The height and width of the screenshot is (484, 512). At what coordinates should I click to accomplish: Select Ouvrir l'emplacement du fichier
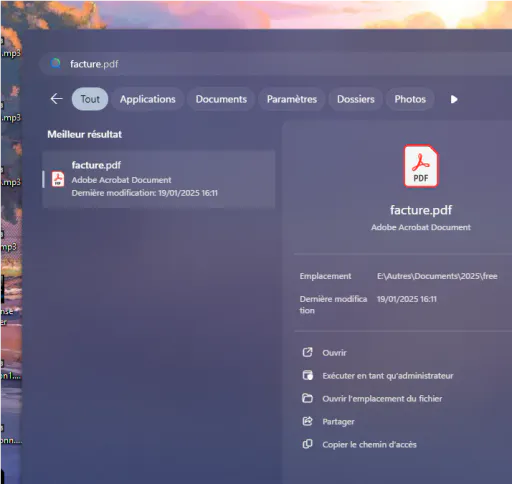(x=382, y=399)
